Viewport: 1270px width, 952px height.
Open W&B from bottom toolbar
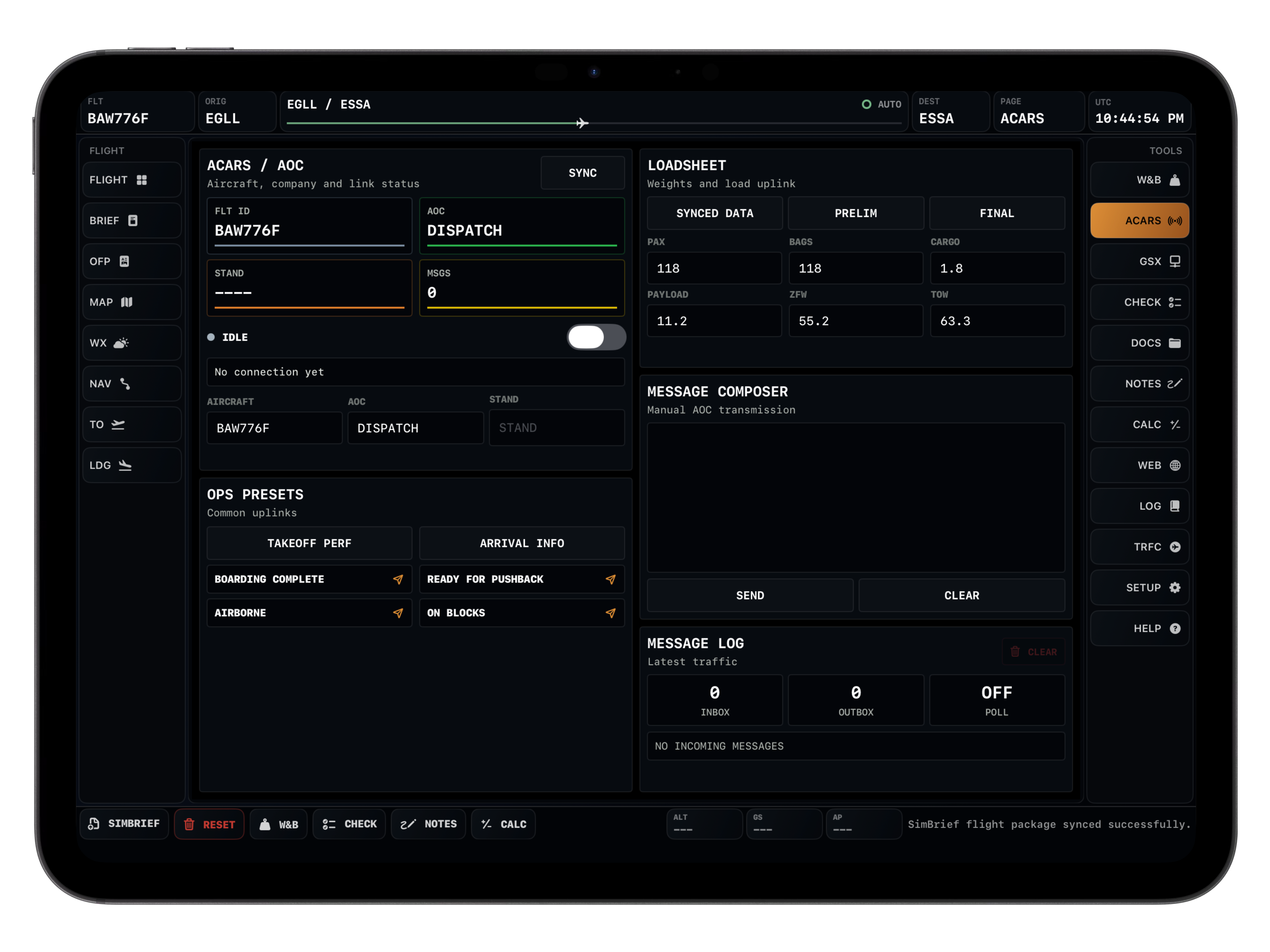click(x=279, y=824)
